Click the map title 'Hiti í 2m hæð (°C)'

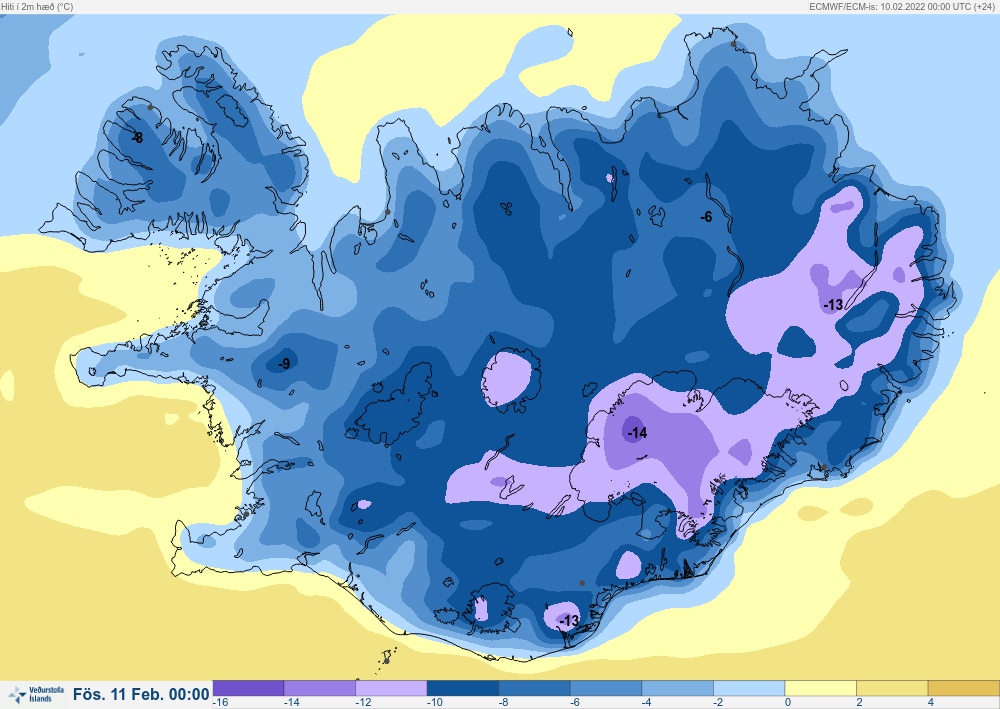tap(37, 7)
